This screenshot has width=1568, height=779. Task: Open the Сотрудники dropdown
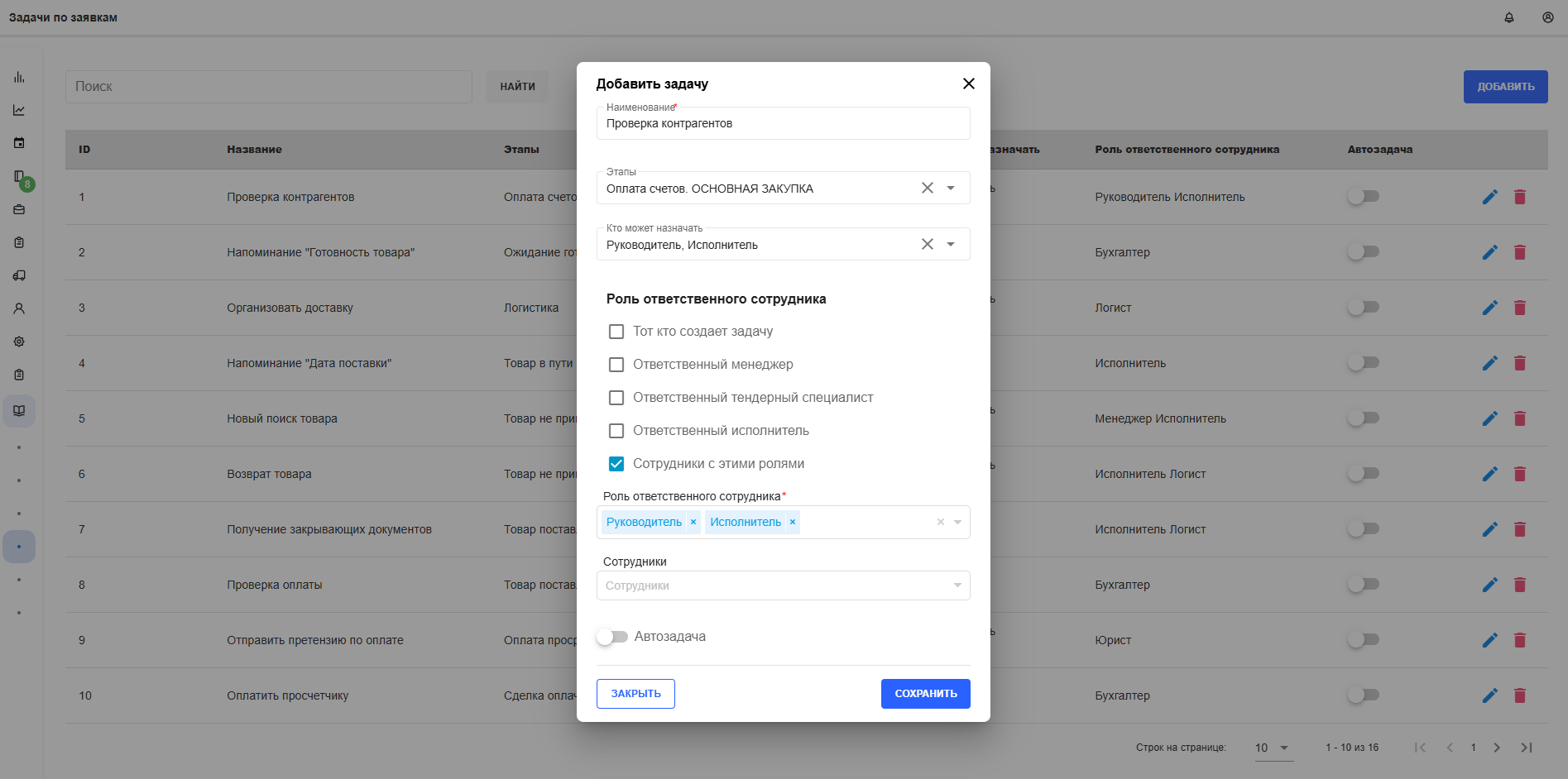[783, 585]
